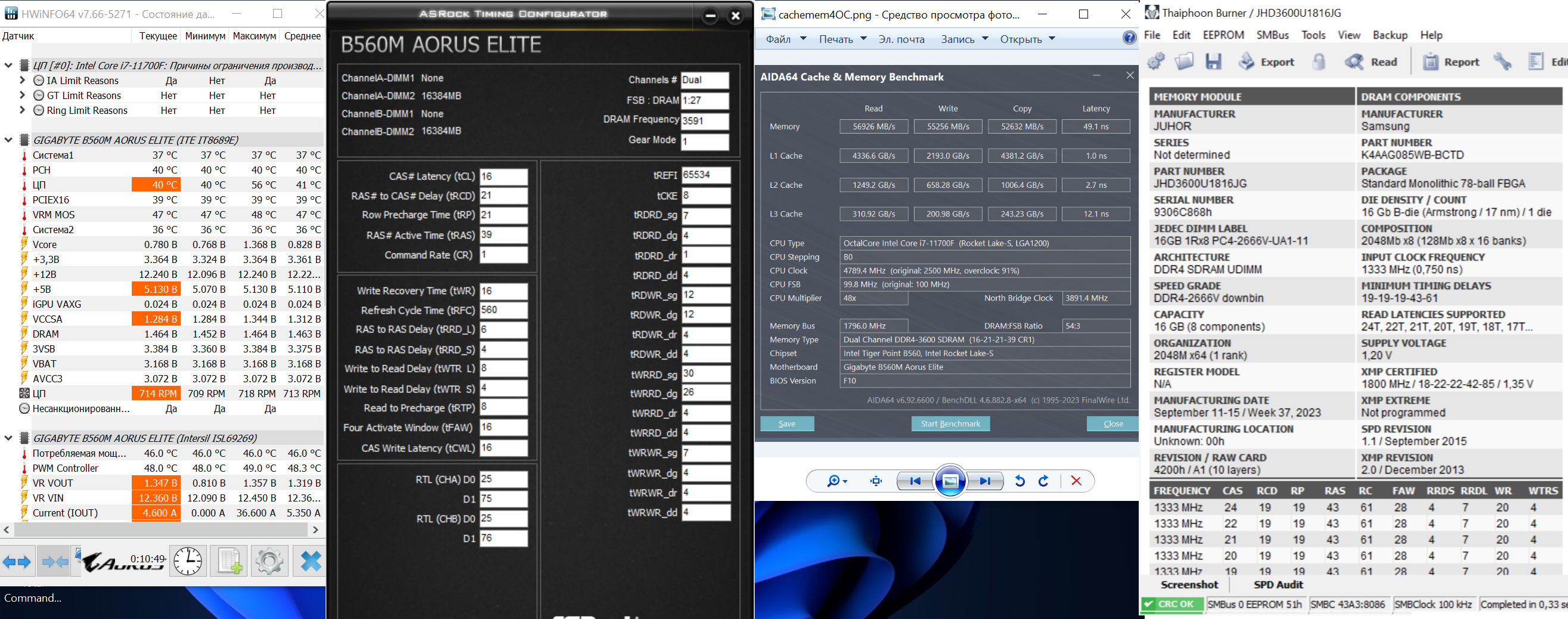Open the SMBus menu in Thaiphoon Burner
Image resolution: width=1568 pixels, height=619 pixels.
(1273, 35)
